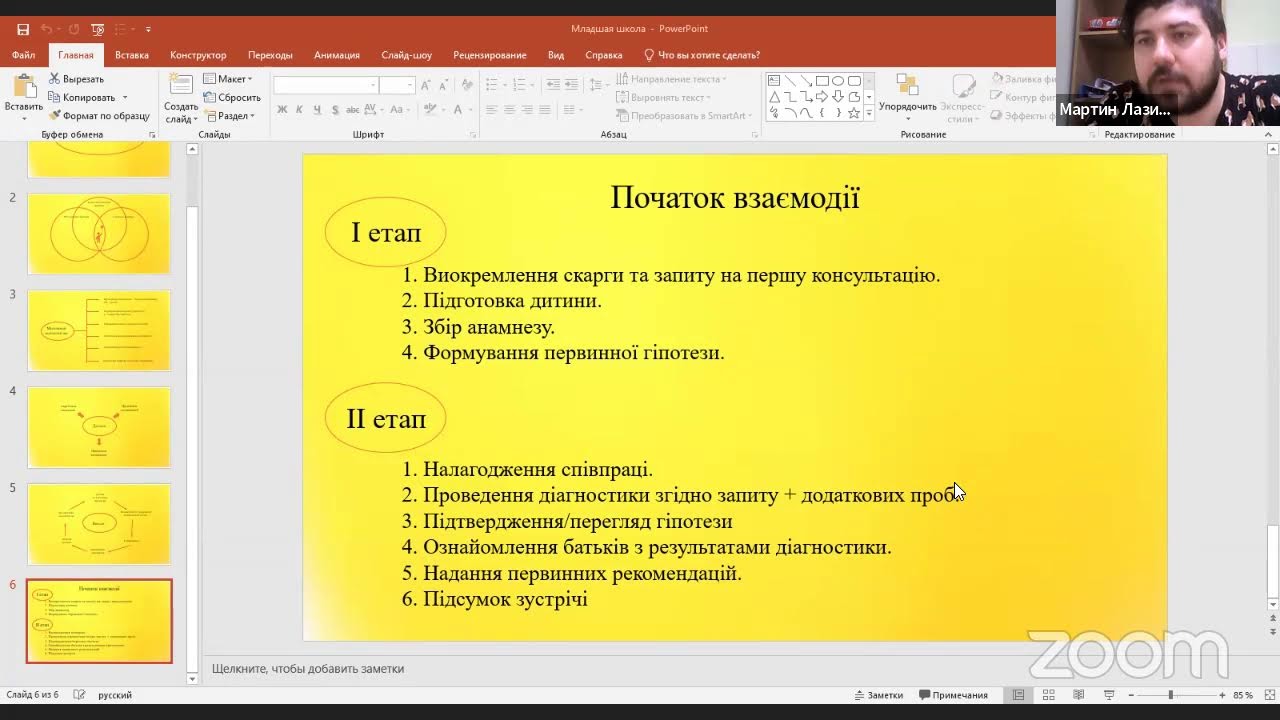Open the Копировать dropdown arrow
The height and width of the screenshot is (720, 1280).
125,98
